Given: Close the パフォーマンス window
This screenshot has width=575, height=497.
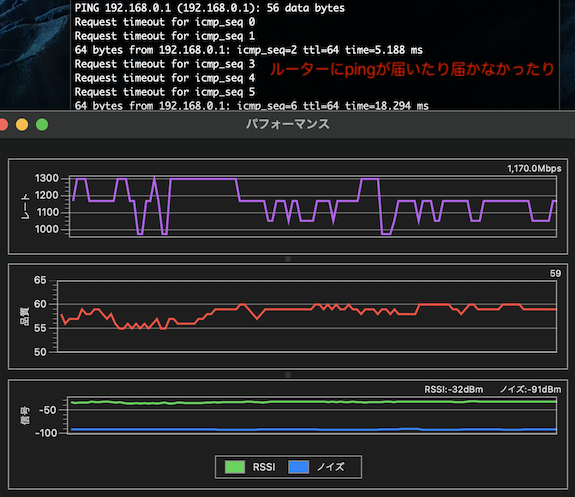Looking at the screenshot, I should [x=3, y=125].
